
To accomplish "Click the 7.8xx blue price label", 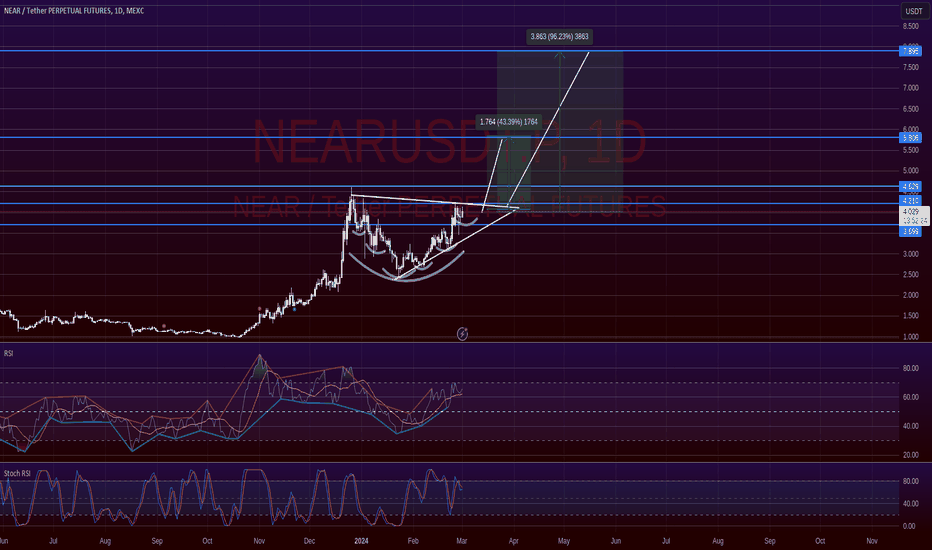I will [911, 51].
